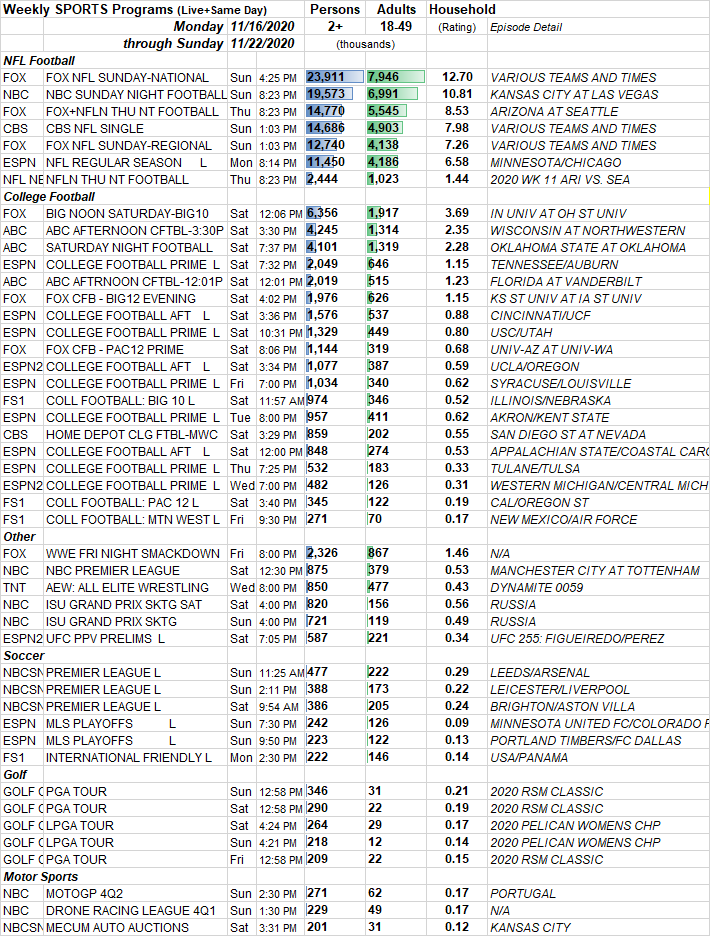This screenshot has height=936, width=710.
Task: Click the NFL Football section header
Action: [x=39, y=60]
